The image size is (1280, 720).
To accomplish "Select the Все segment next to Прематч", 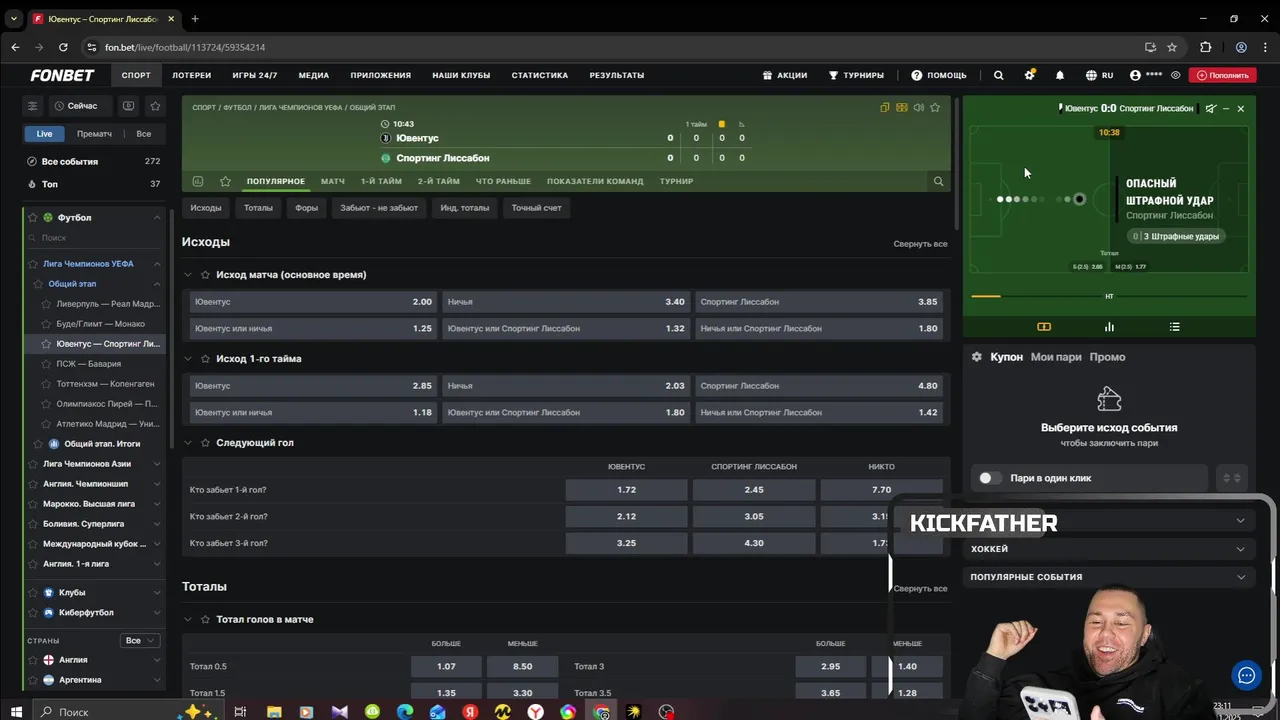I will coord(144,134).
